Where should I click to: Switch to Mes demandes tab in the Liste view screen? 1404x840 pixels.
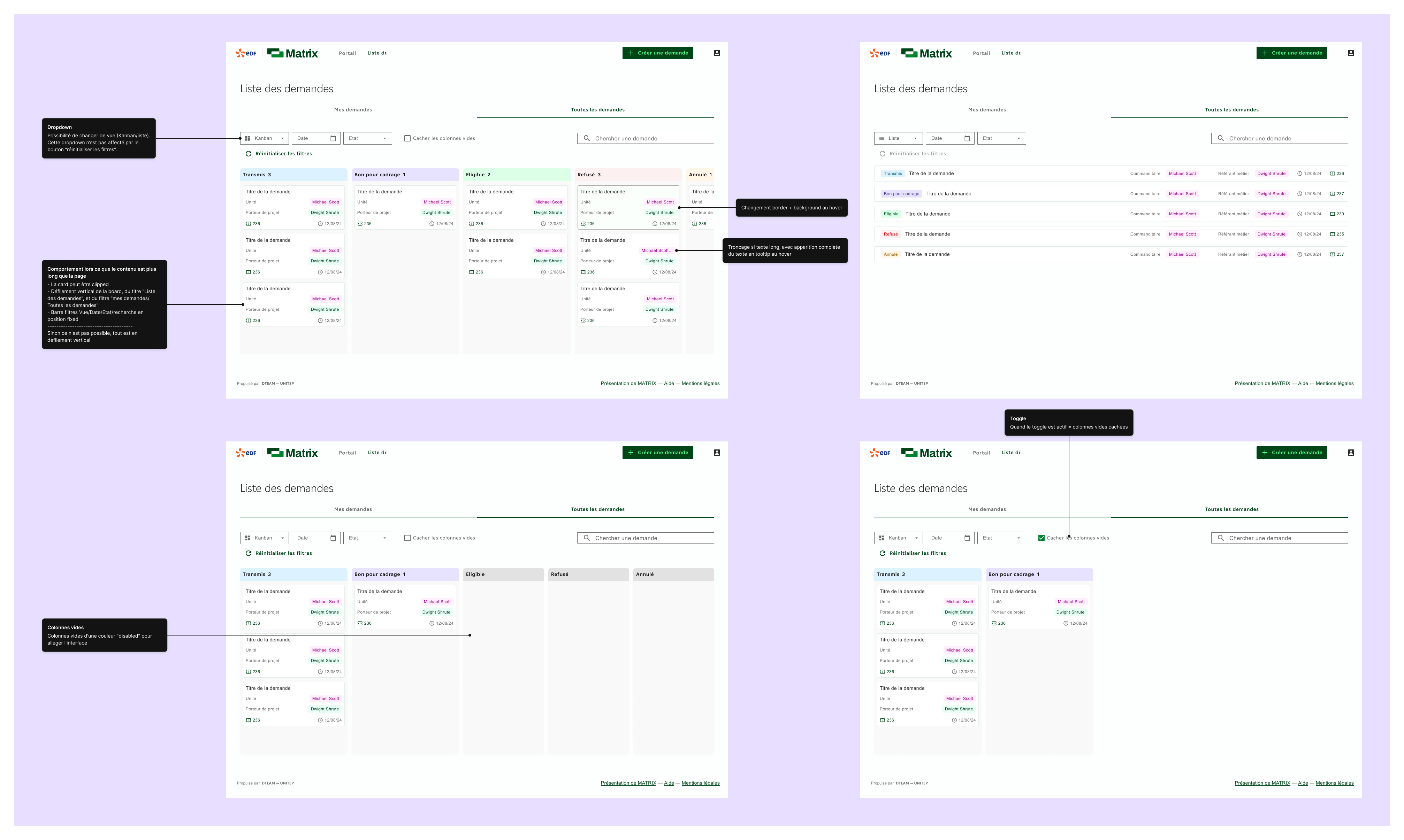coord(987,110)
